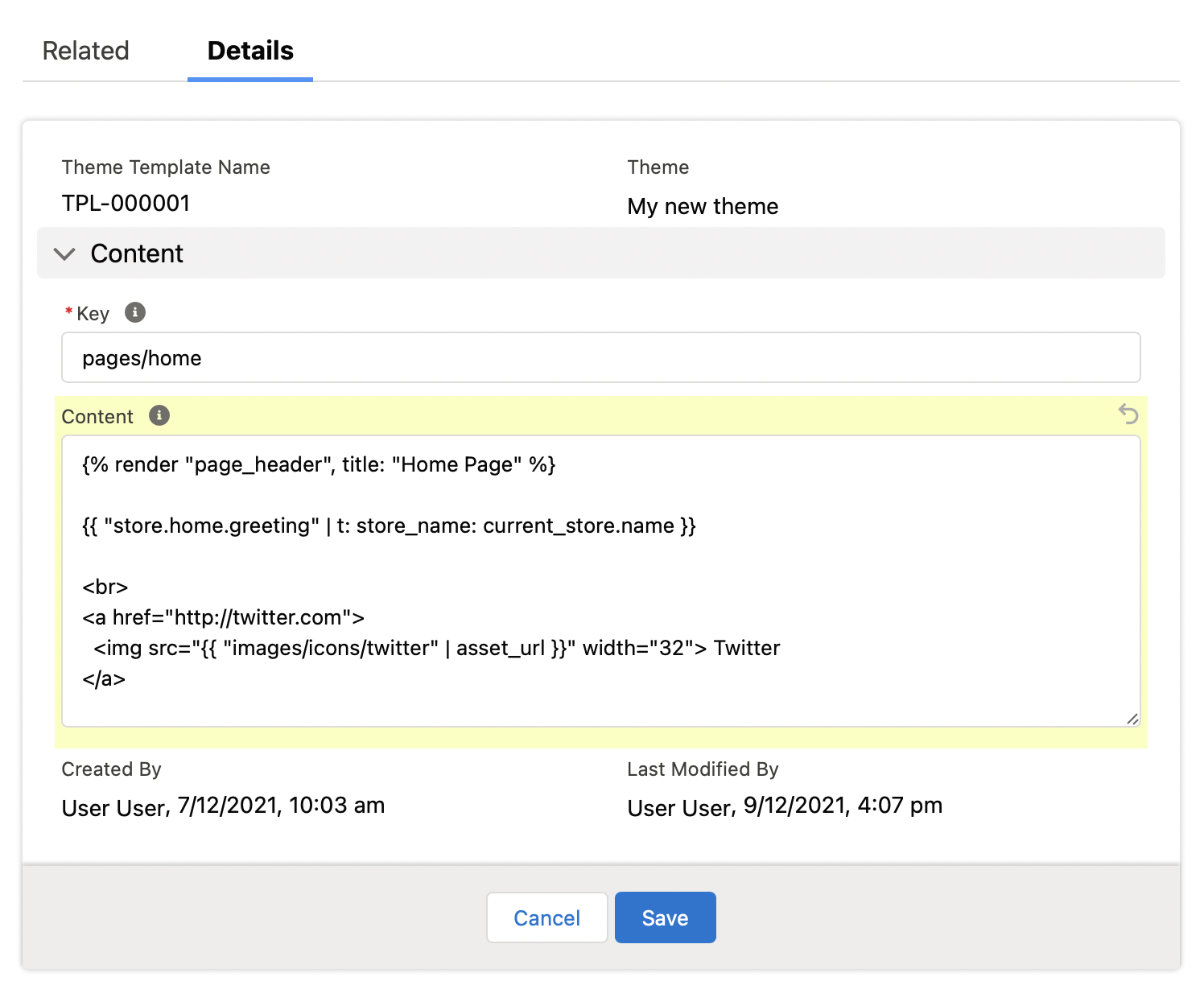Click the "Created By" label
The image size is (1204, 1006).
[111, 769]
